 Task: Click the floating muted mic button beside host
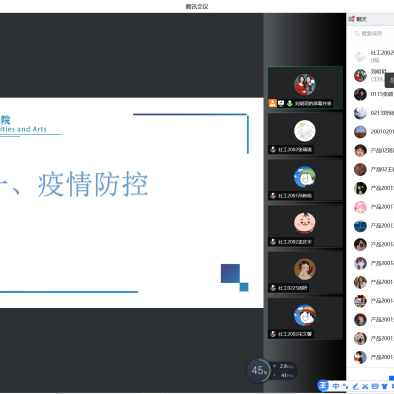click(390, 80)
